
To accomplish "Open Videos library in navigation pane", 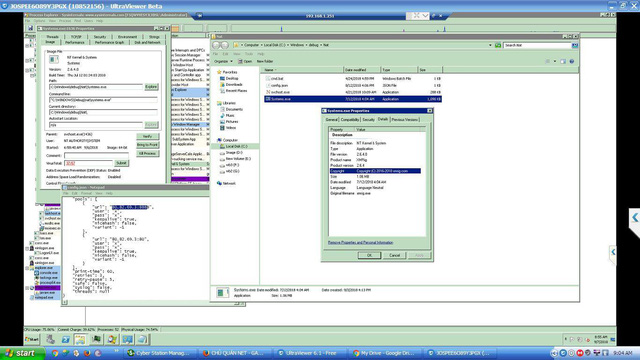I will (231, 128).
